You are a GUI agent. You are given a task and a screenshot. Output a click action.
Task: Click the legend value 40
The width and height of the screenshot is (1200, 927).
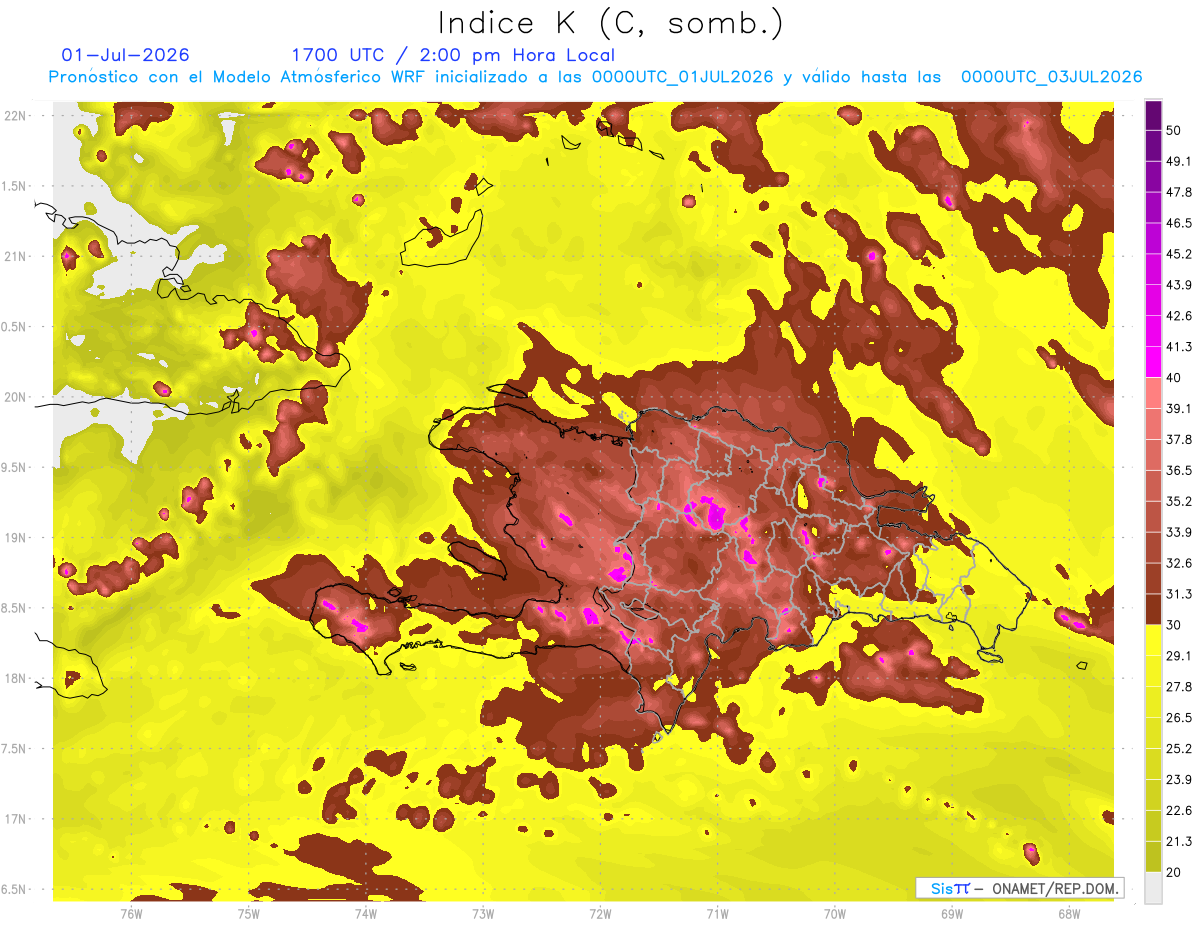click(1174, 377)
